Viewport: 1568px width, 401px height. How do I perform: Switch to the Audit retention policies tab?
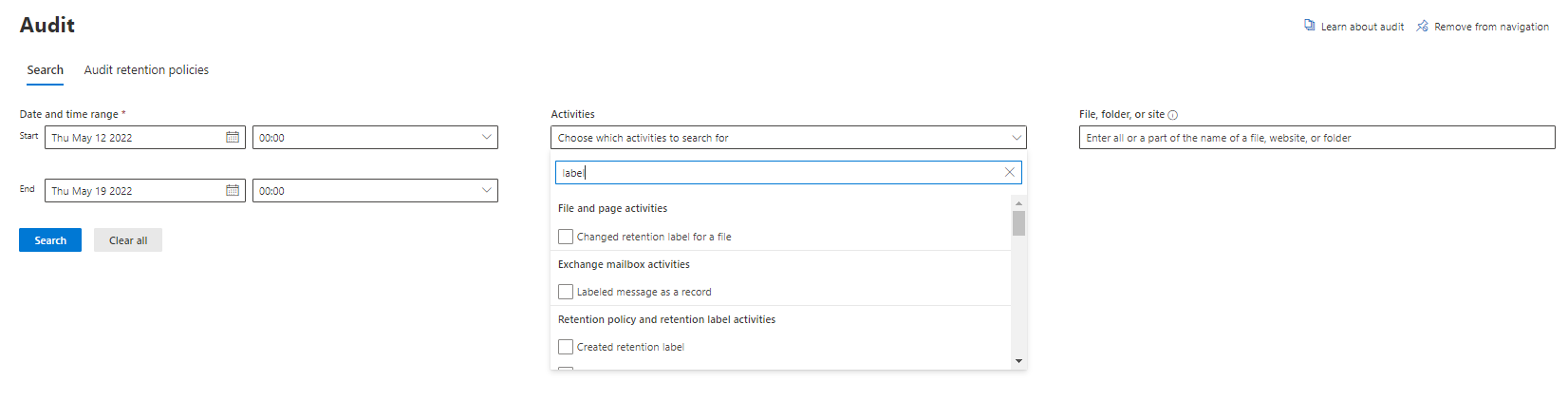(x=146, y=70)
